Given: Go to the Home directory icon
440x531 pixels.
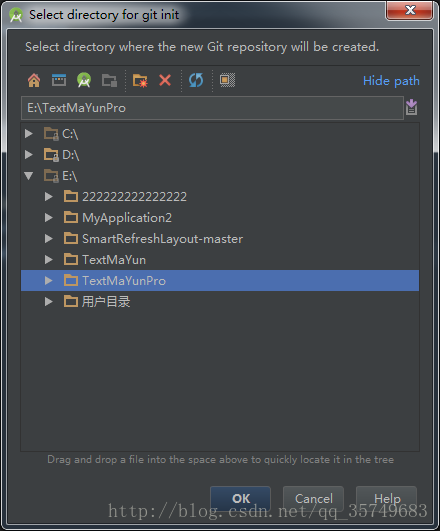Looking at the screenshot, I should point(34,80).
